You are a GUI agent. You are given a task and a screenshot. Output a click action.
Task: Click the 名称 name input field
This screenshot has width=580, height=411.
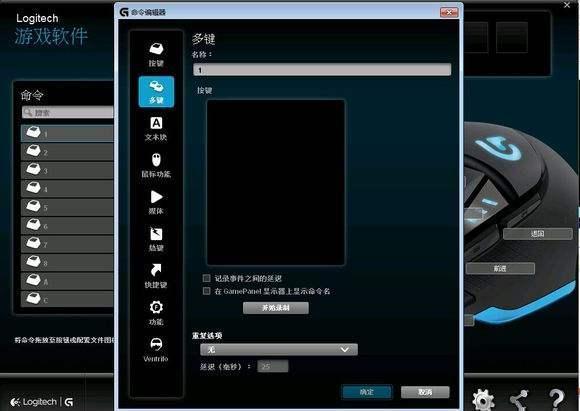click(322, 70)
